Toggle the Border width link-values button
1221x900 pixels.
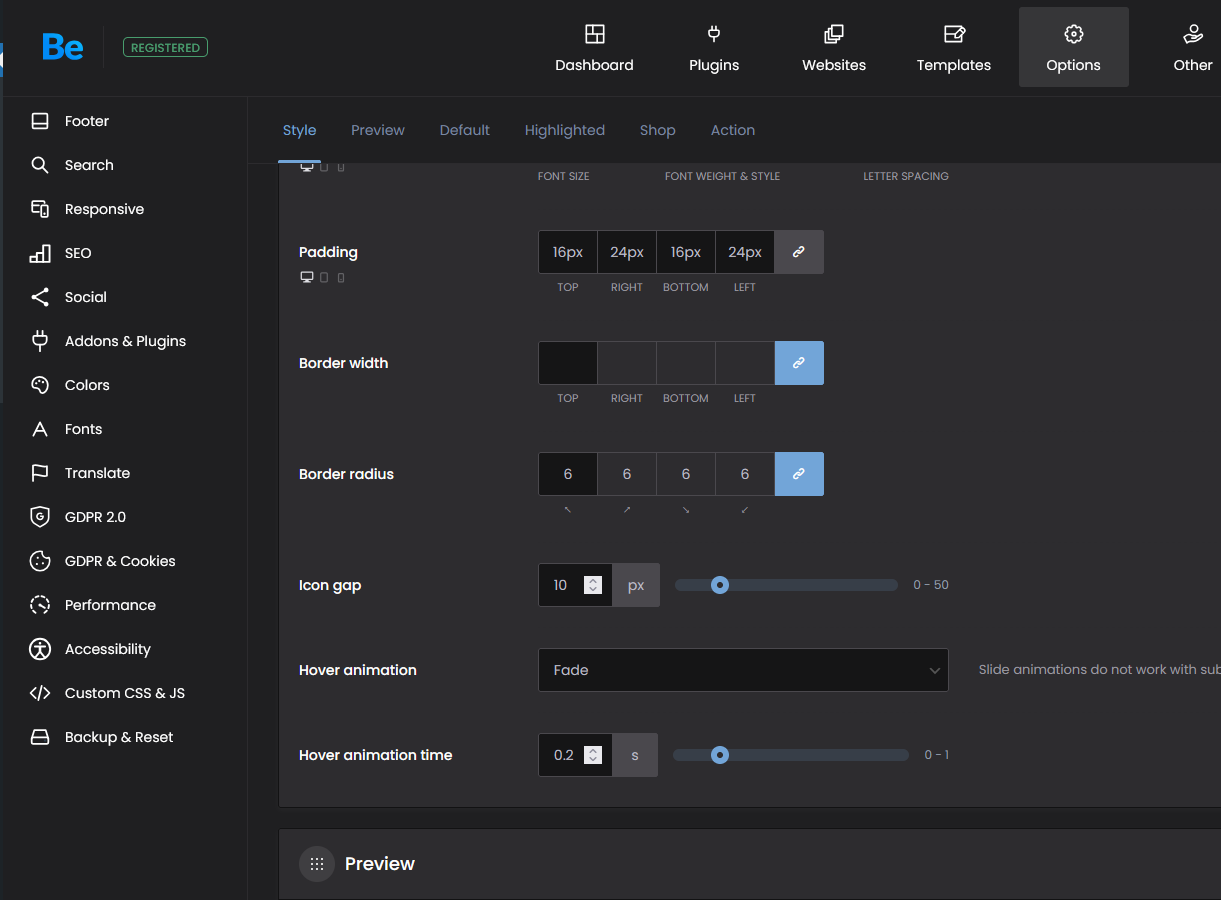tap(798, 363)
